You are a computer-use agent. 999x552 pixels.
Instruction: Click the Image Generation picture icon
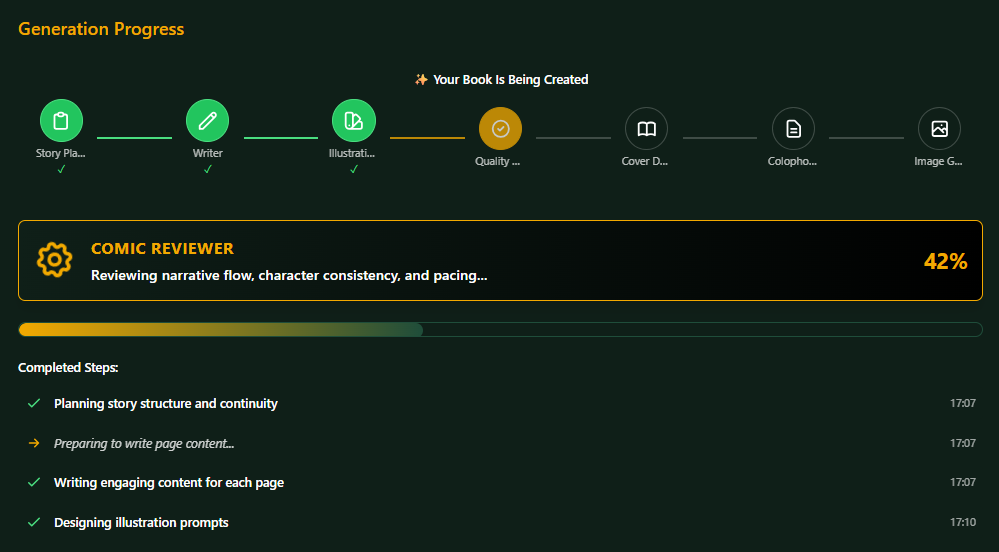[x=939, y=129]
